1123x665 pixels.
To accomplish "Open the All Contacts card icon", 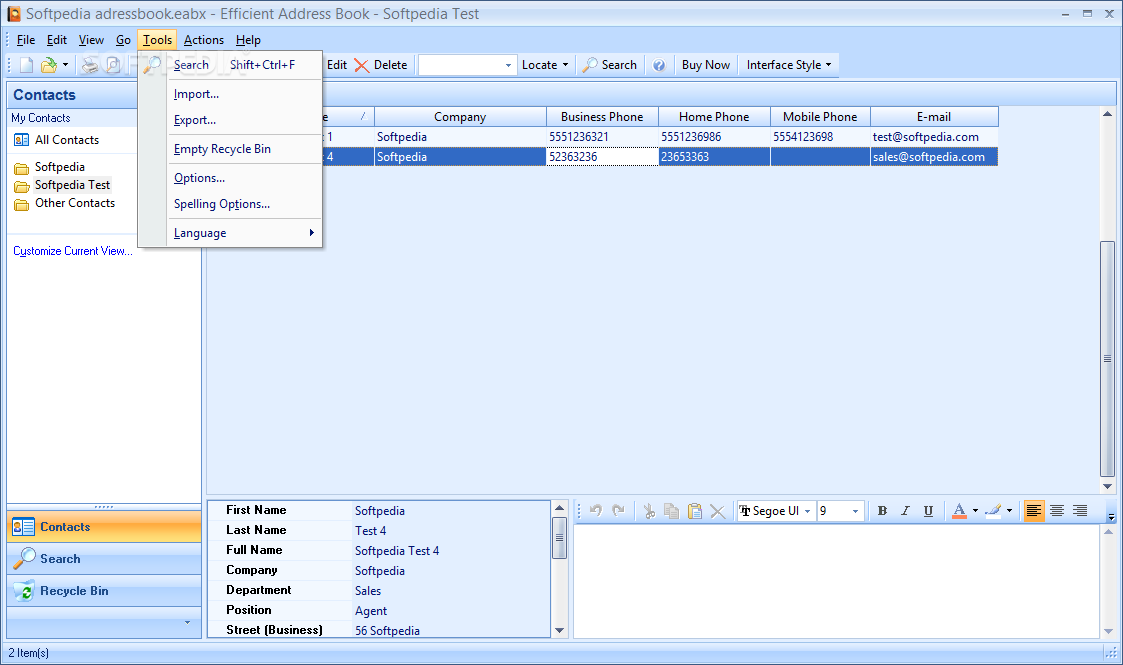I will tap(21, 140).
